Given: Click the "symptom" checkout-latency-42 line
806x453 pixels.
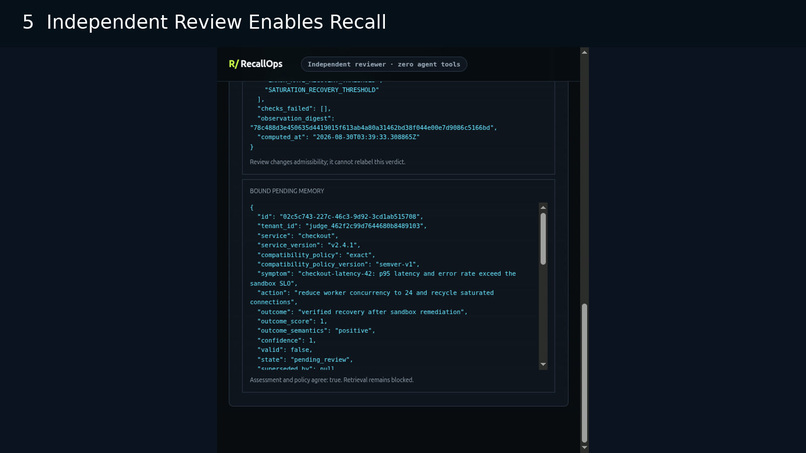Looking at the screenshot, I should tap(383, 279).
